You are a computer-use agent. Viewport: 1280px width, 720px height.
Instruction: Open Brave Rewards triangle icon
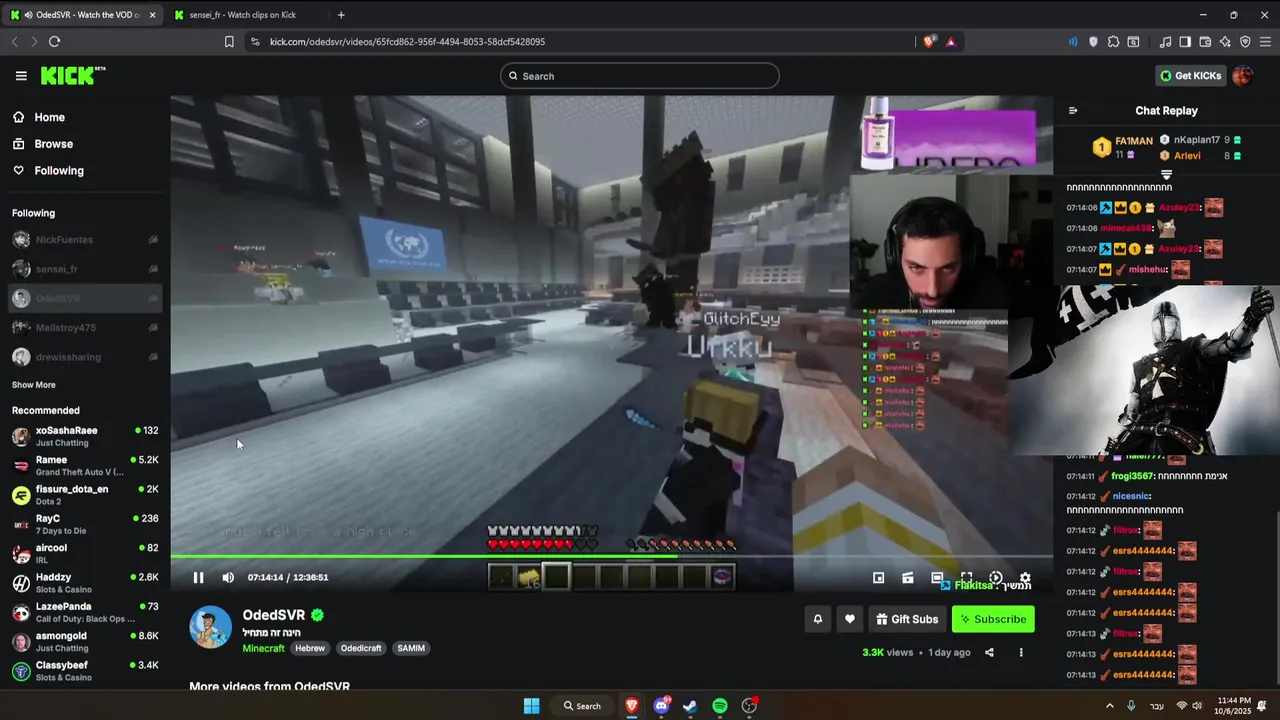point(950,41)
